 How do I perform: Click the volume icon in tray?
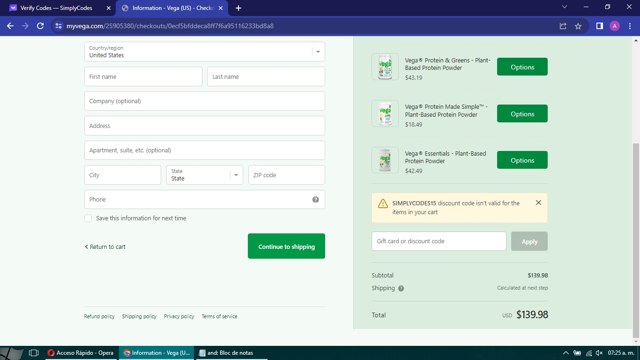[599, 353]
